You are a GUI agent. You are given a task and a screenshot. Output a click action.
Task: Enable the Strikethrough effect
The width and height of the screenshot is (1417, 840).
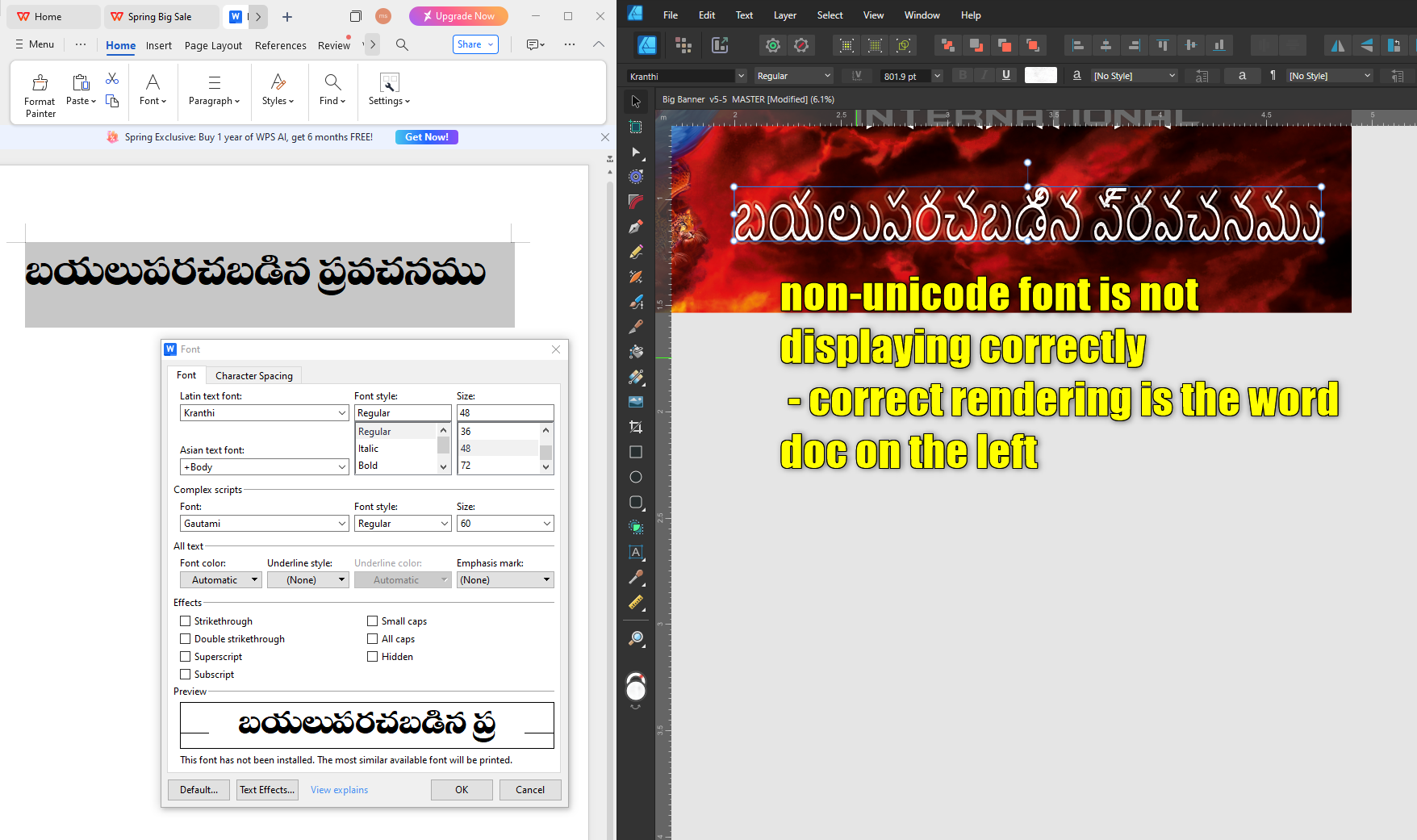186,621
